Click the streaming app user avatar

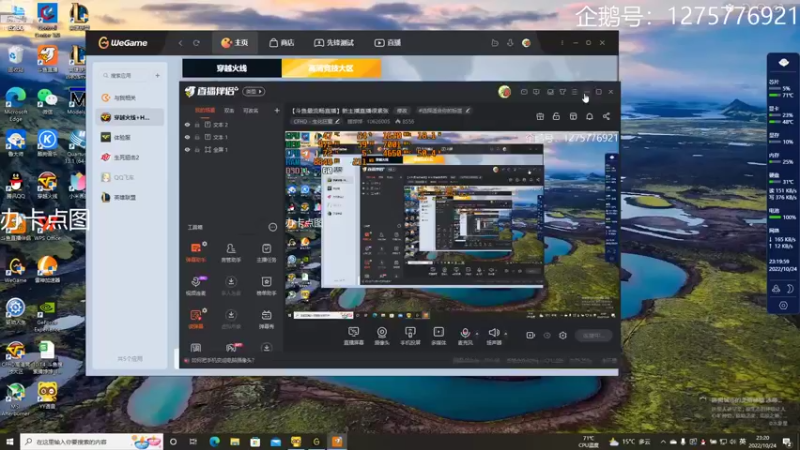(505, 92)
